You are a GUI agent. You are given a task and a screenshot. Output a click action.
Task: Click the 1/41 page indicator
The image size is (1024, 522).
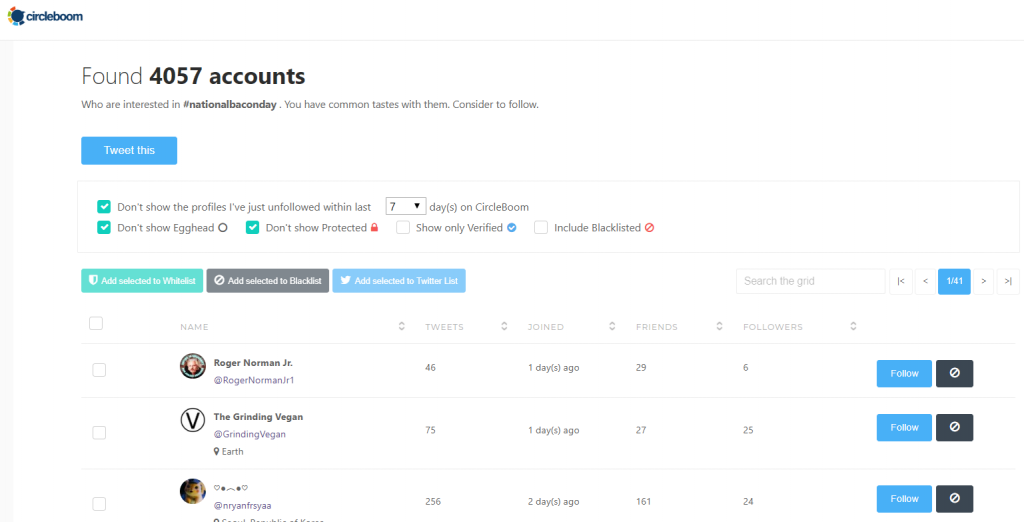[x=954, y=281]
